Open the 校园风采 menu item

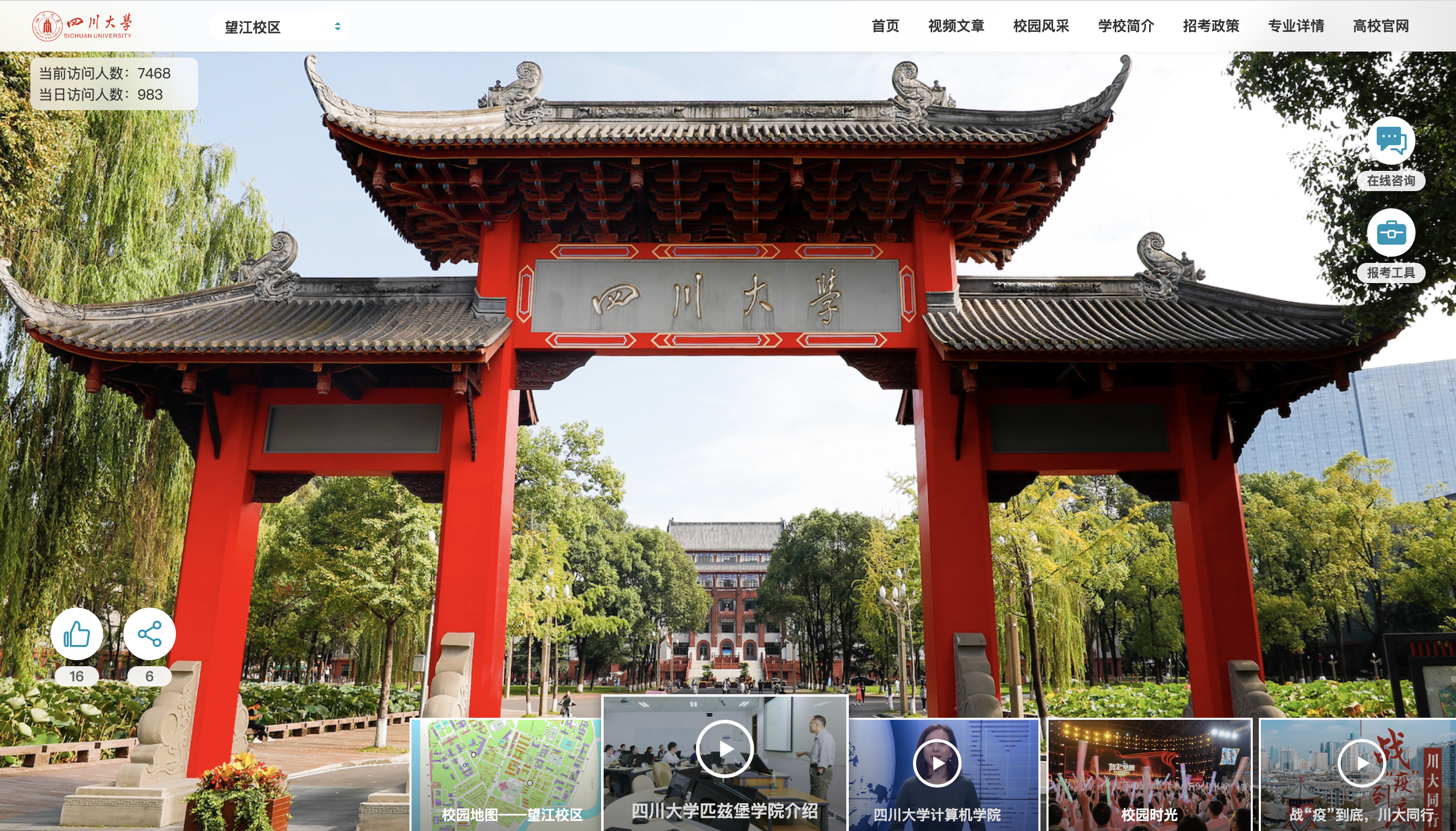click(x=1041, y=26)
